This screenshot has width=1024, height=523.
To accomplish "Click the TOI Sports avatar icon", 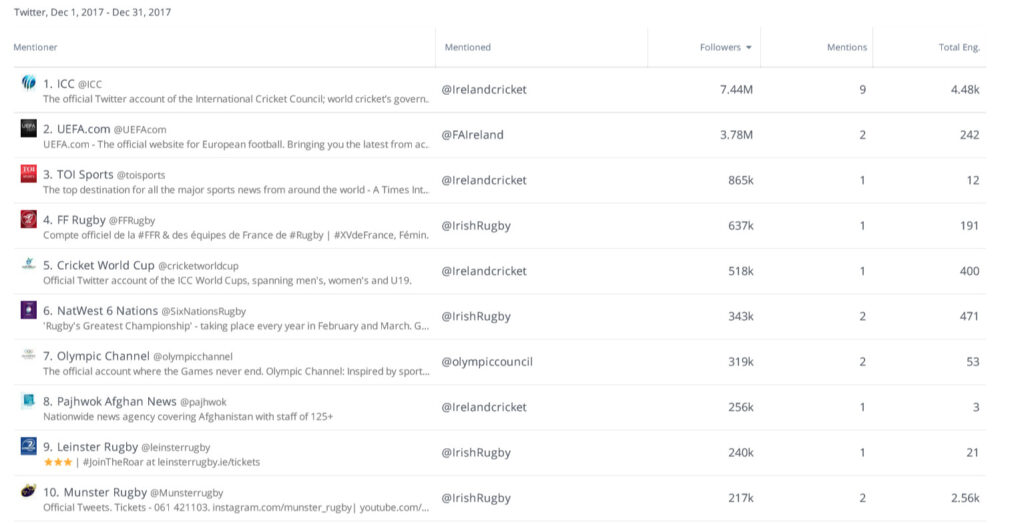I will point(28,174).
